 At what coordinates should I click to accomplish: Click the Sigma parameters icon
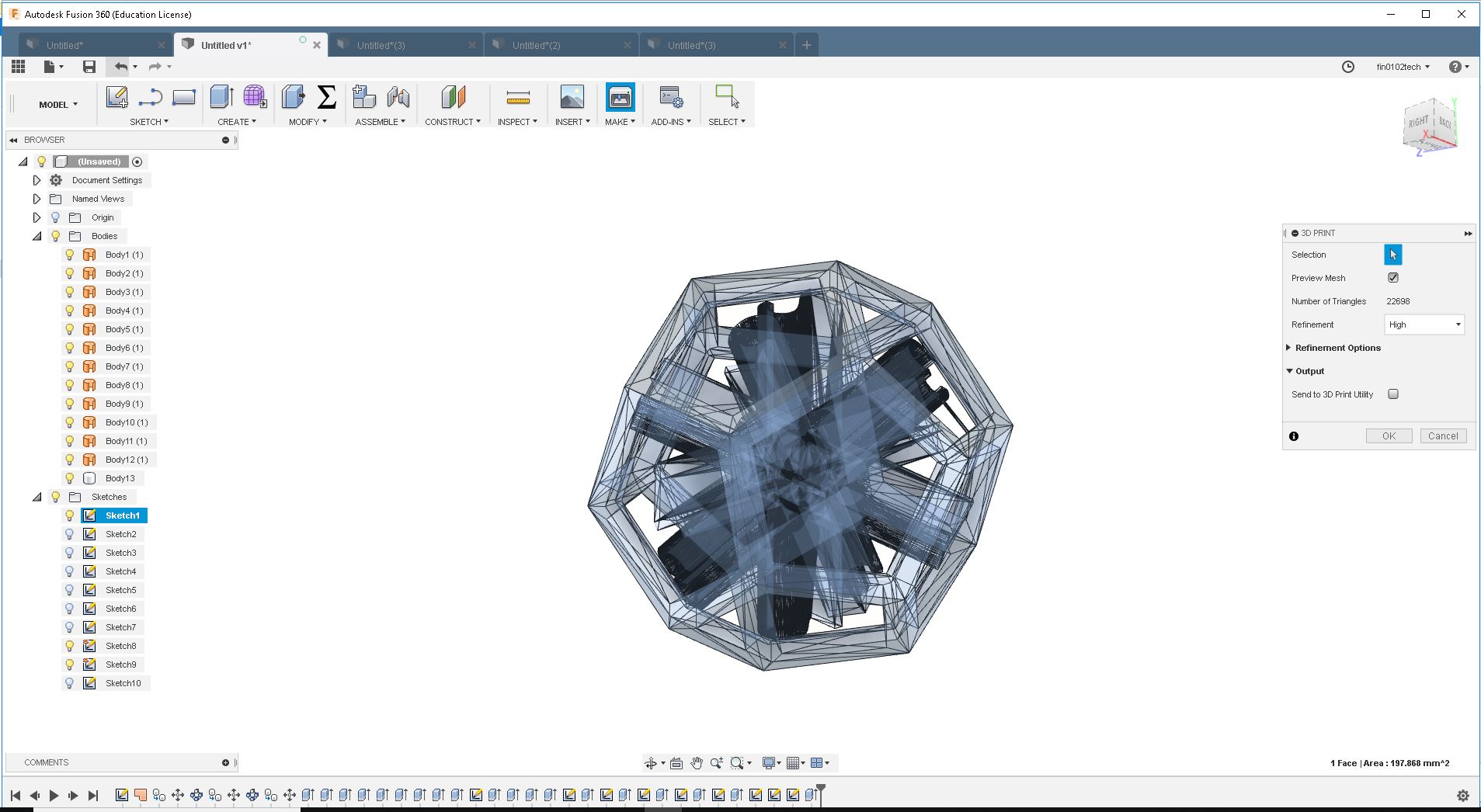pos(327,97)
